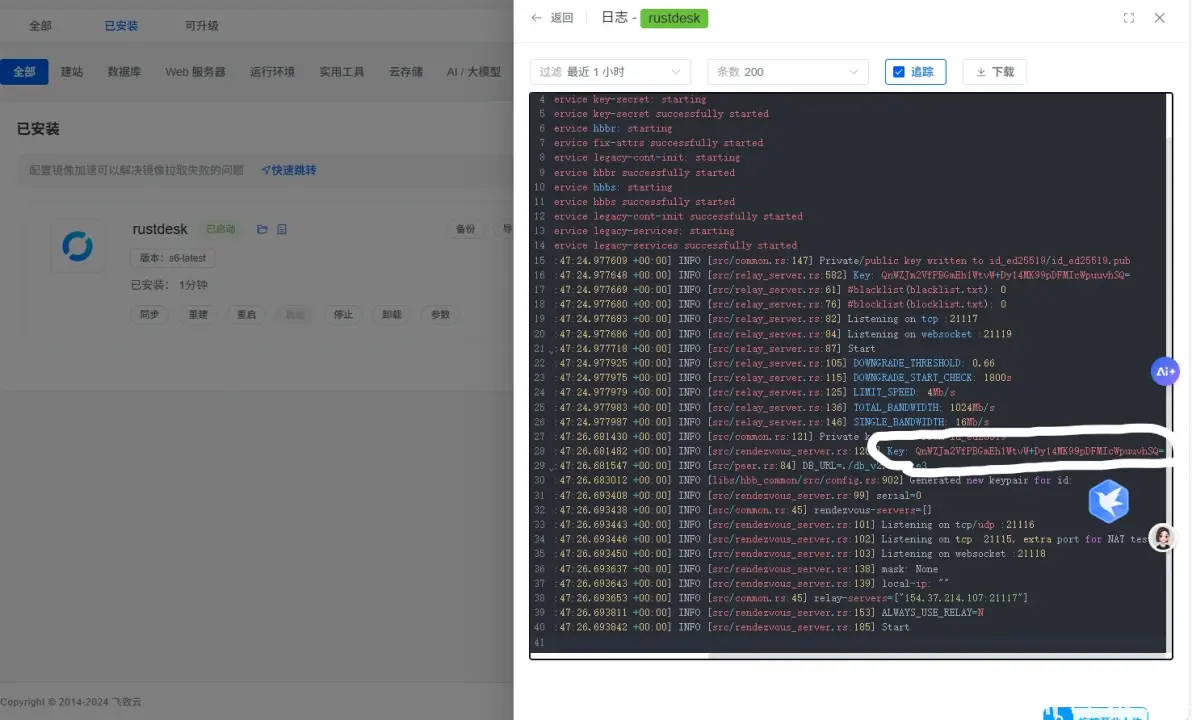This screenshot has width=1192, height=720.
Task: Click the rustdesk app name heading
Action: tap(160, 229)
